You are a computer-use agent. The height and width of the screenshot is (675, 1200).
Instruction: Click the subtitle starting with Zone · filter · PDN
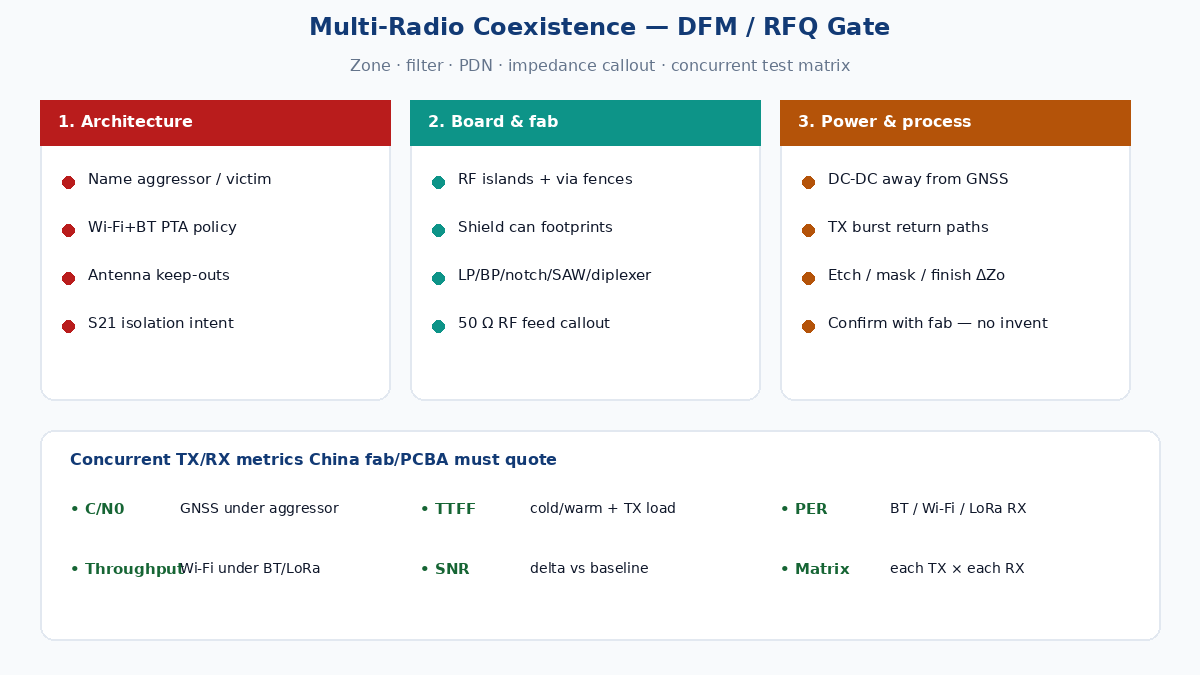[600, 66]
